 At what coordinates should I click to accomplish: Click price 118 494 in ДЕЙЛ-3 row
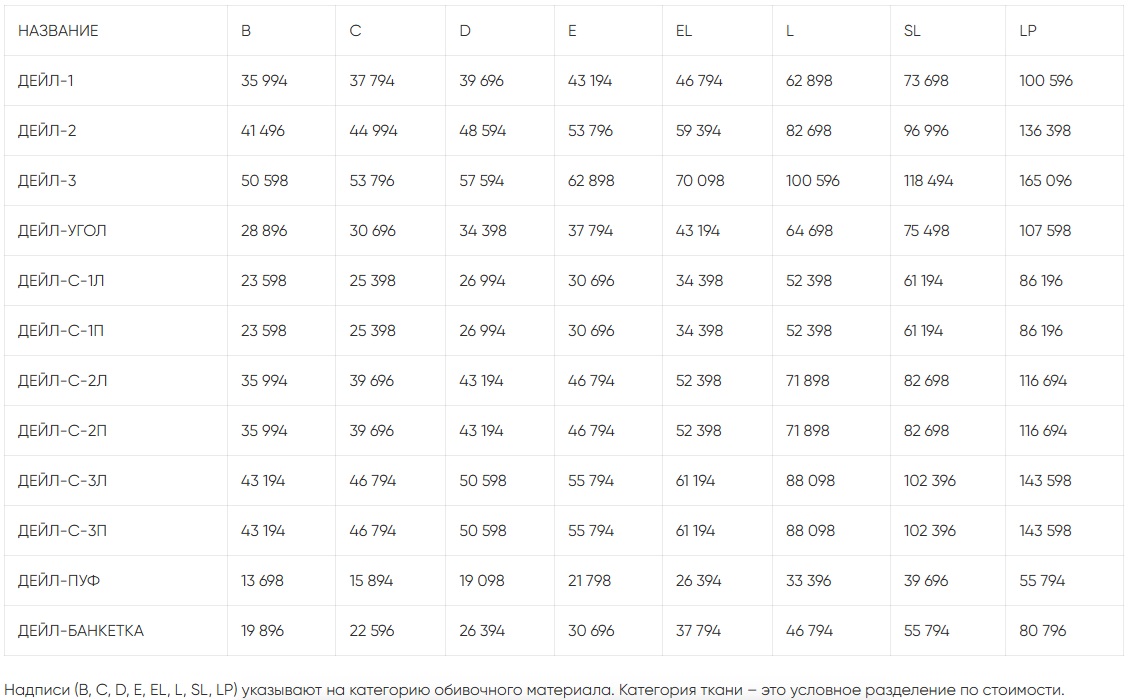[x=928, y=181]
